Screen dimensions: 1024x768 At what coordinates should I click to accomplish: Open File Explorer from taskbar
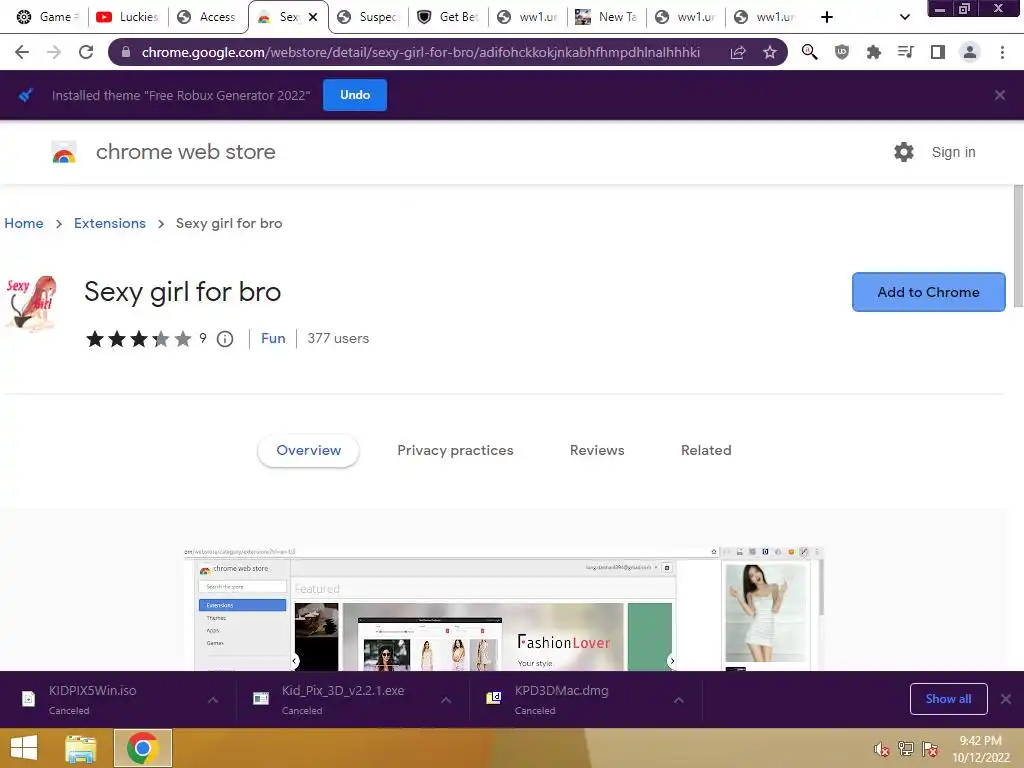tap(81, 748)
